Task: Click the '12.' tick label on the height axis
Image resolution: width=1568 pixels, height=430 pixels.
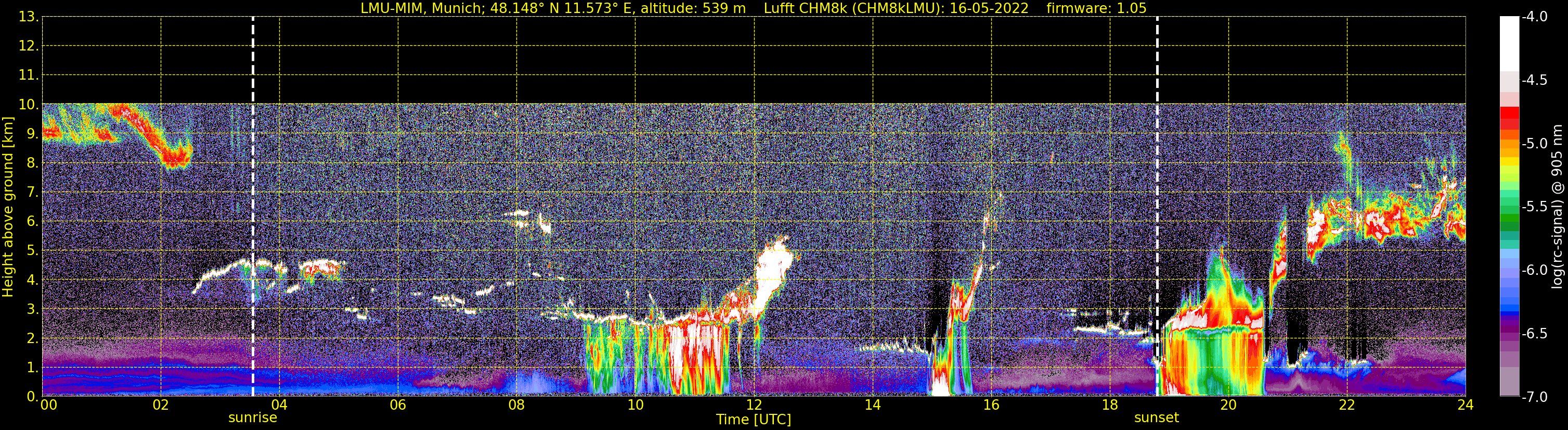Action: point(29,46)
